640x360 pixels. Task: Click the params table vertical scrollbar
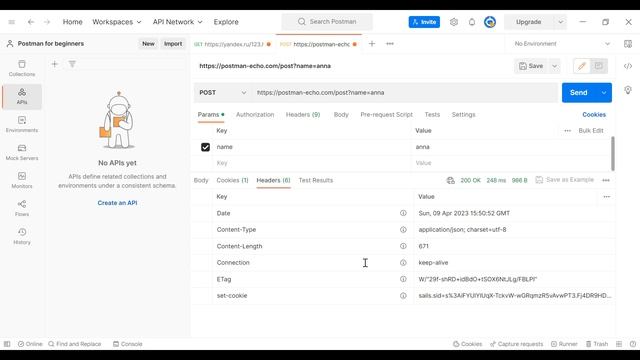[x=613, y=154]
